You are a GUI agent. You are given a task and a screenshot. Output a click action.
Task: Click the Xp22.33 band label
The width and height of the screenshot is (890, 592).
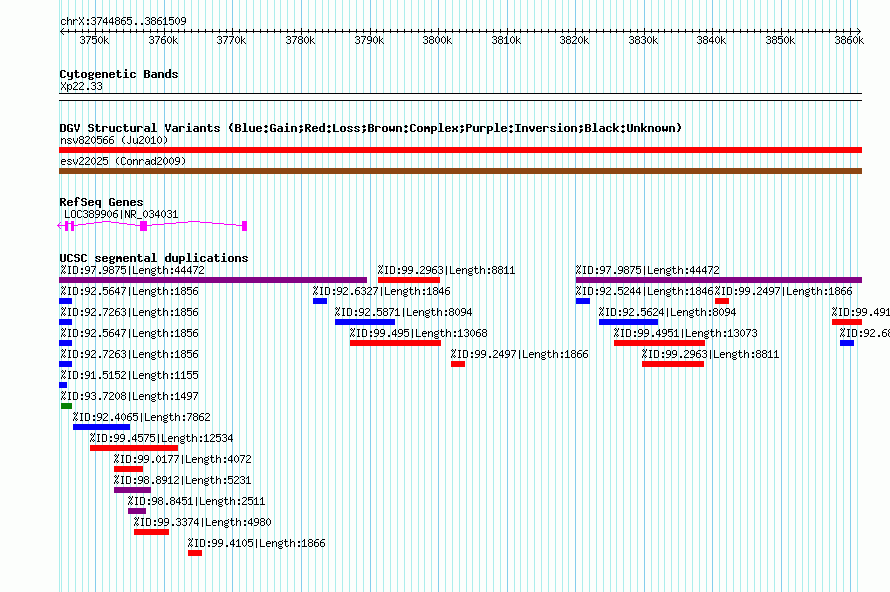(82, 86)
